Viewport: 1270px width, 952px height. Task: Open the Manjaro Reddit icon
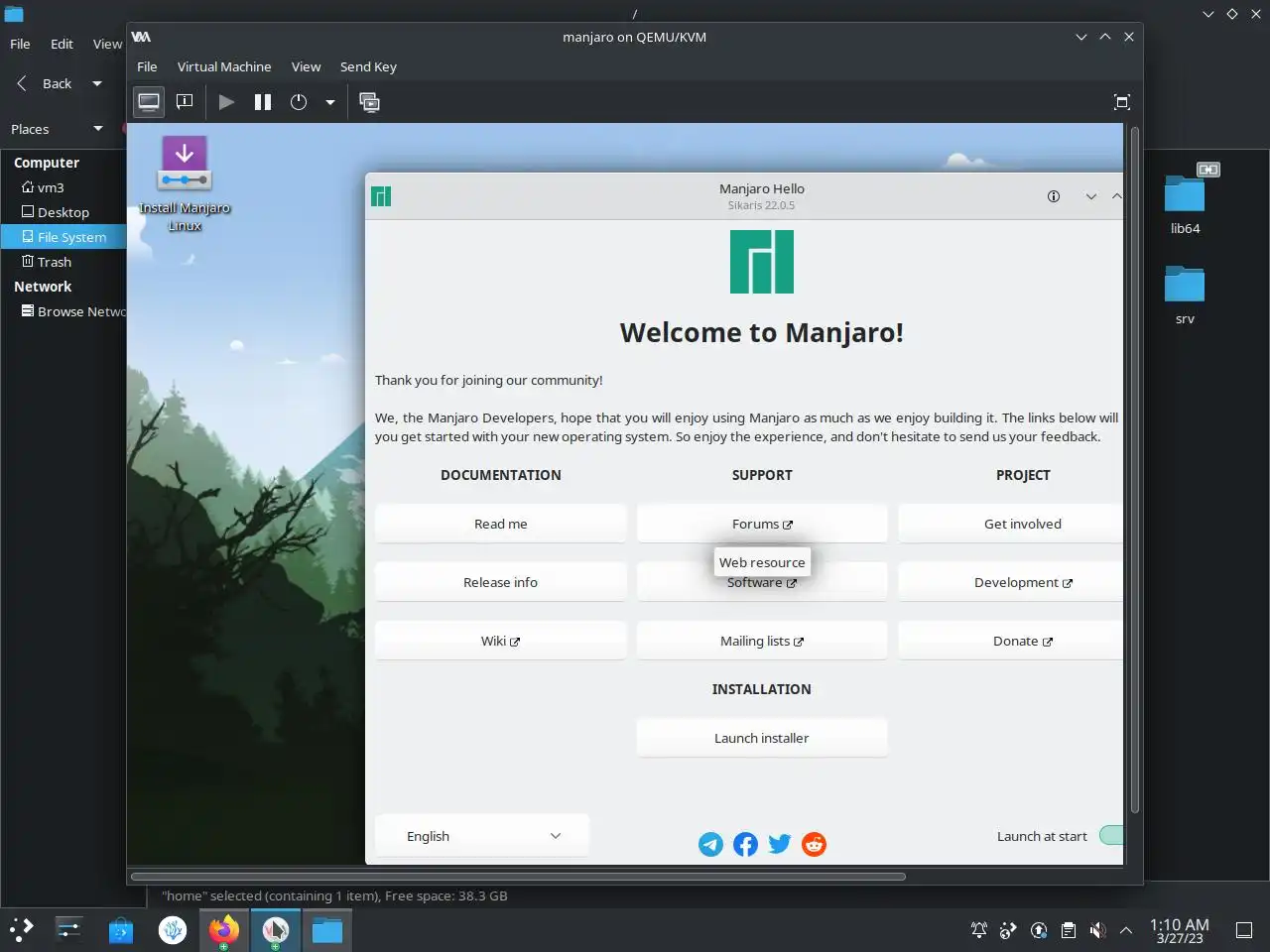click(814, 844)
